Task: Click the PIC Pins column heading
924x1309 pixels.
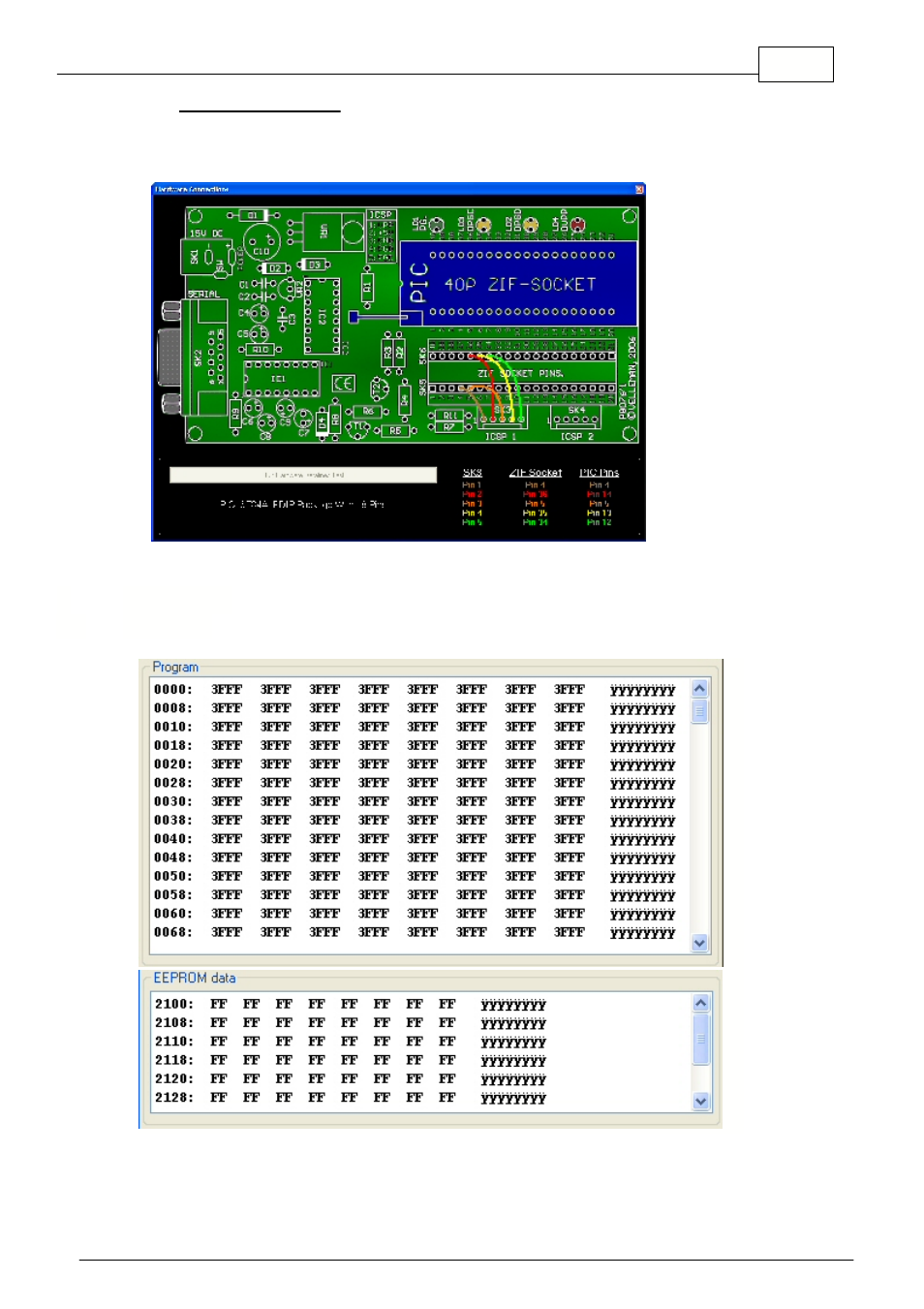Action: (599, 473)
